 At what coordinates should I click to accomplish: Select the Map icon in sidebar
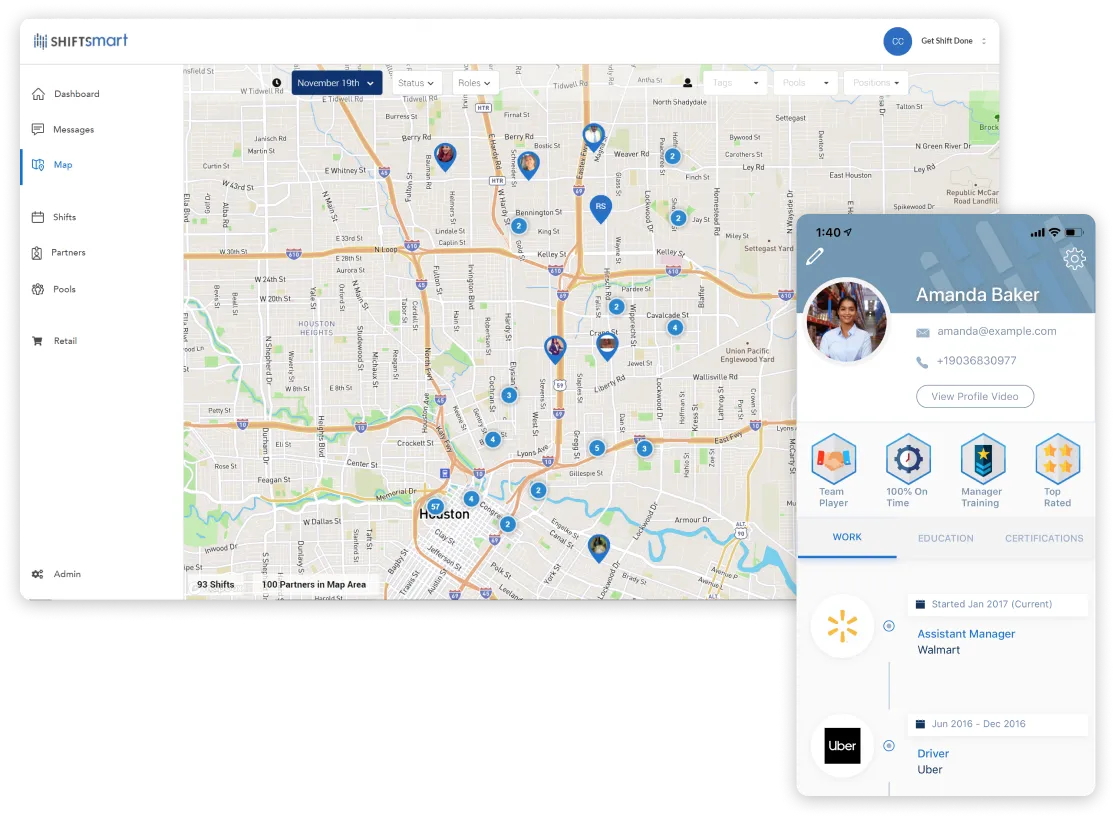38,165
